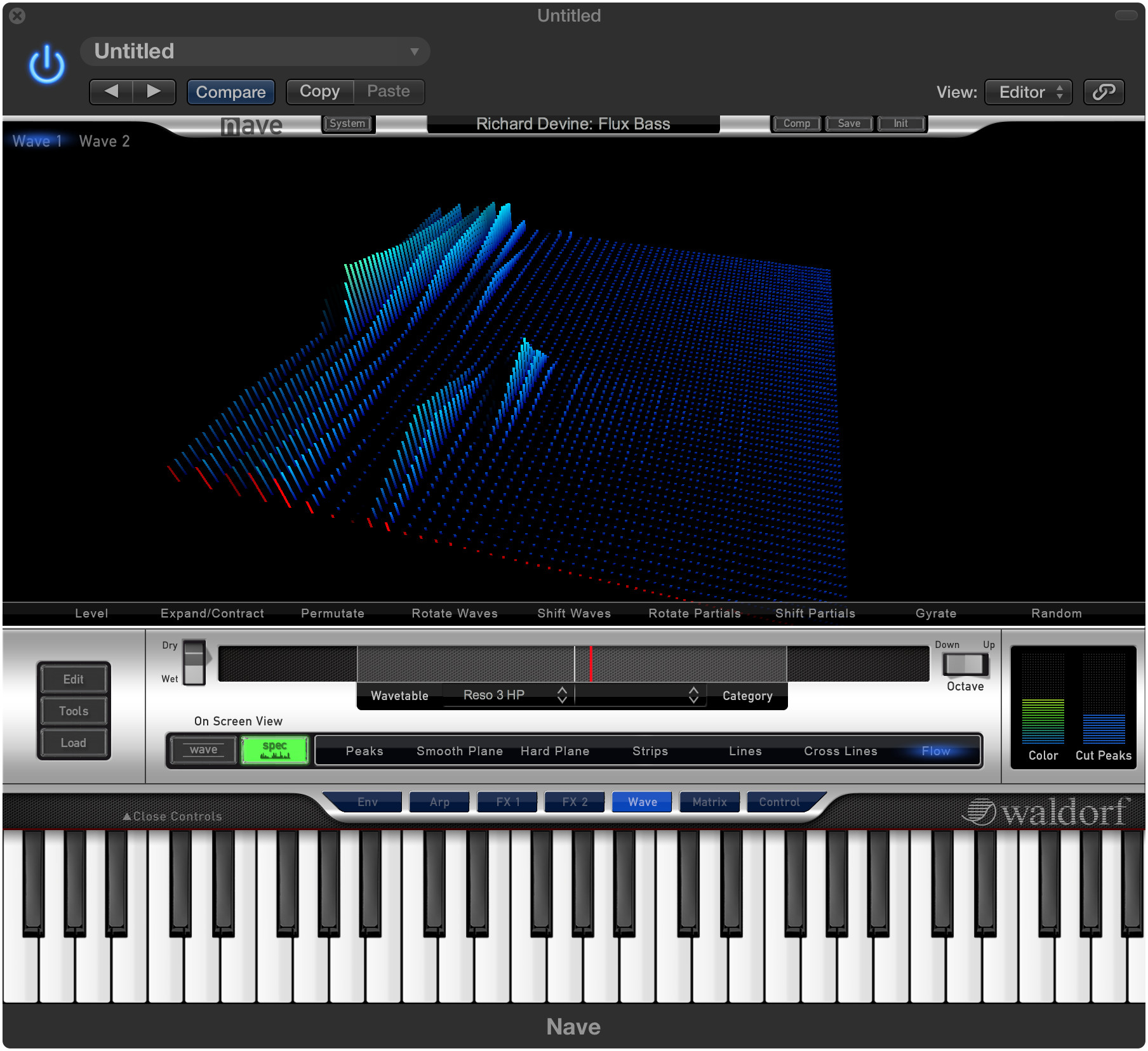This screenshot has height=1051, width=1148.
Task: Click the Load button
Action: [x=74, y=743]
